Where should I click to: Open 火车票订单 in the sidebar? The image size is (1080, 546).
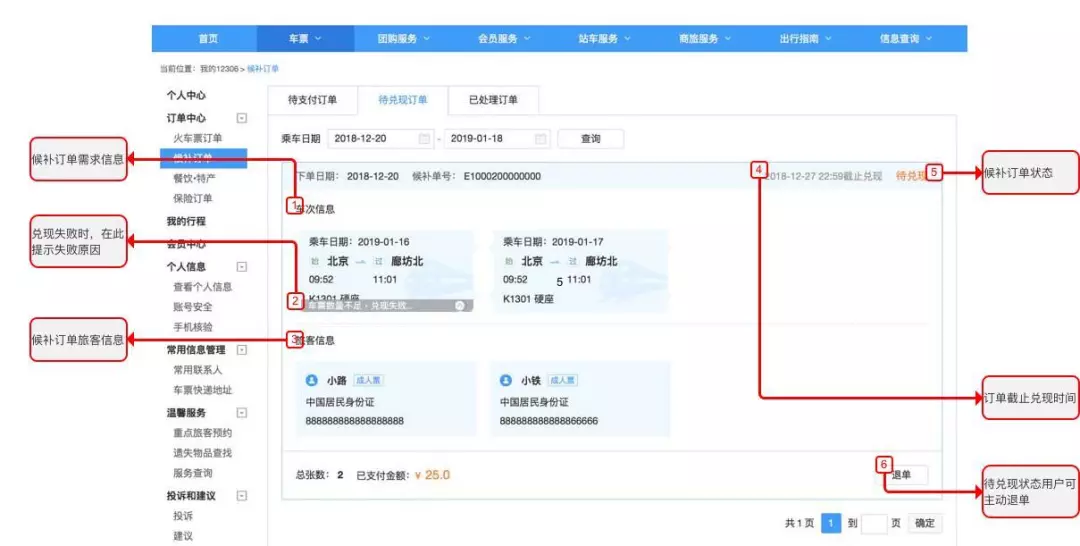point(197,138)
